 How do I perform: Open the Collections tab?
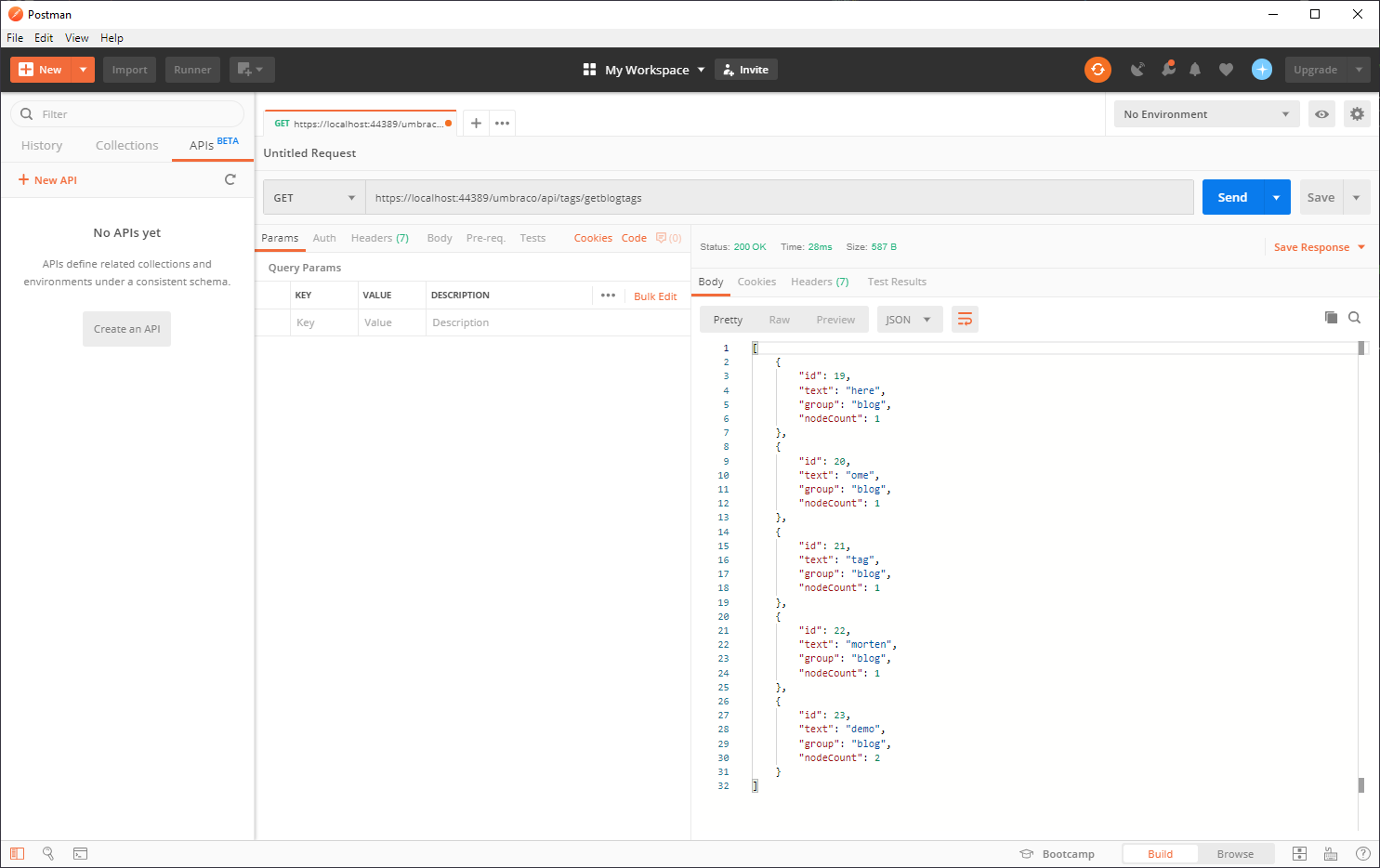click(127, 146)
